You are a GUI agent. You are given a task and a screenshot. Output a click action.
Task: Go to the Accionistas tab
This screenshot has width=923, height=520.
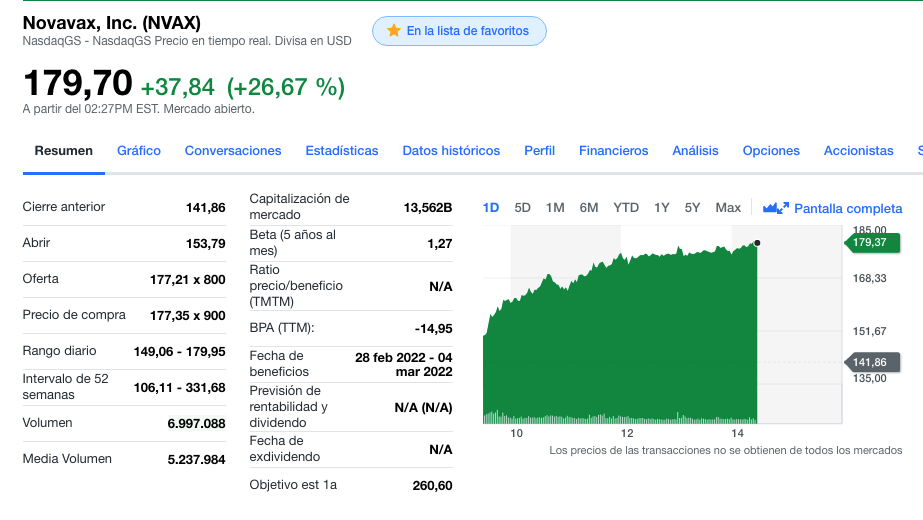[x=858, y=151]
